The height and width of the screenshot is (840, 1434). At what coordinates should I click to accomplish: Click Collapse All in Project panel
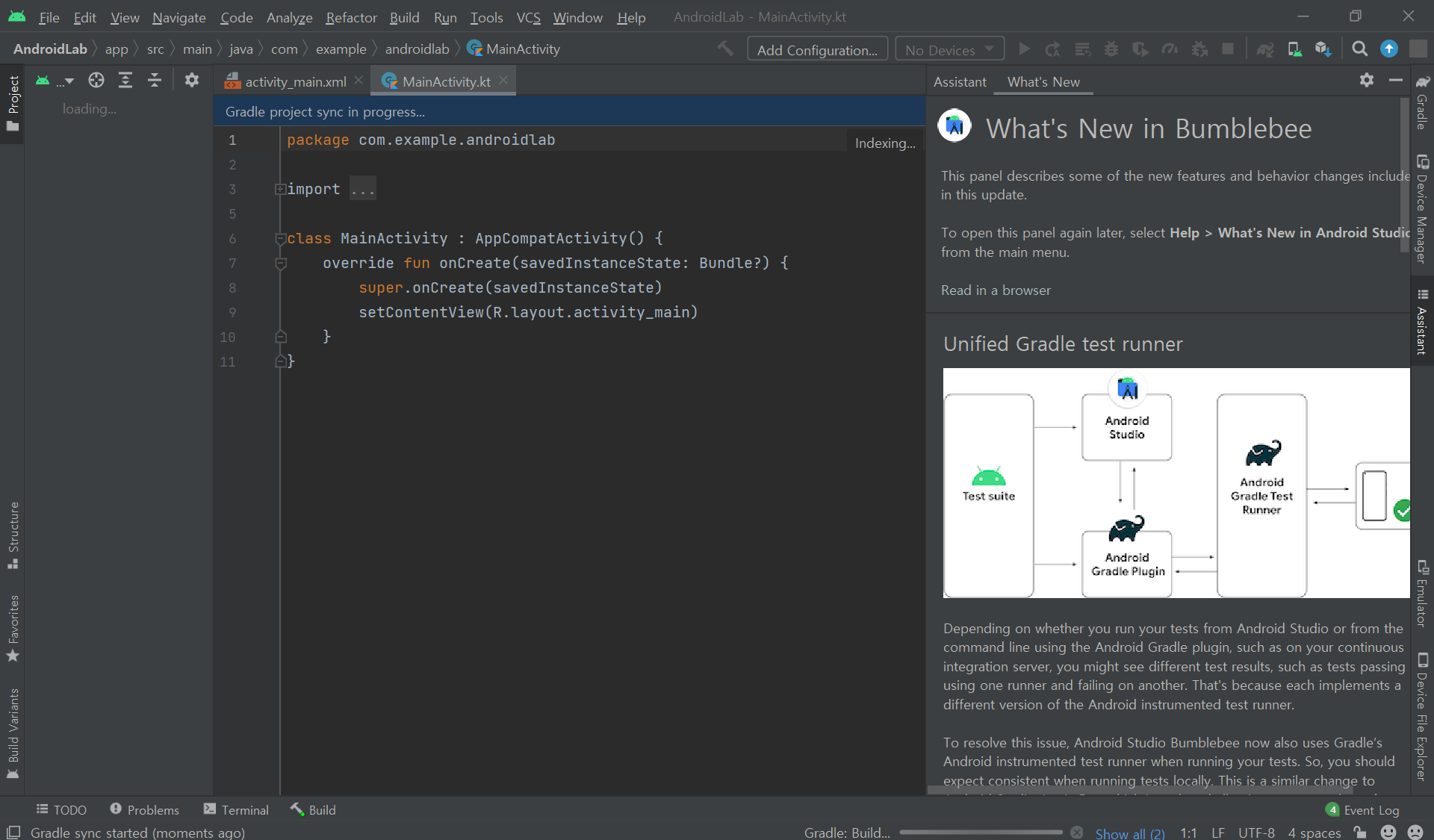pyautogui.click(x=155, y=81)
